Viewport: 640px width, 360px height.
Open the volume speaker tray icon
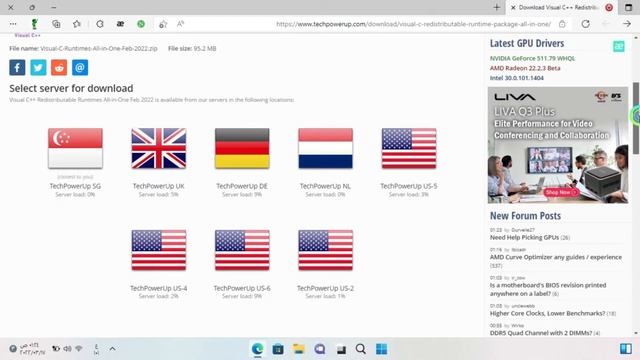click(67, 349)
